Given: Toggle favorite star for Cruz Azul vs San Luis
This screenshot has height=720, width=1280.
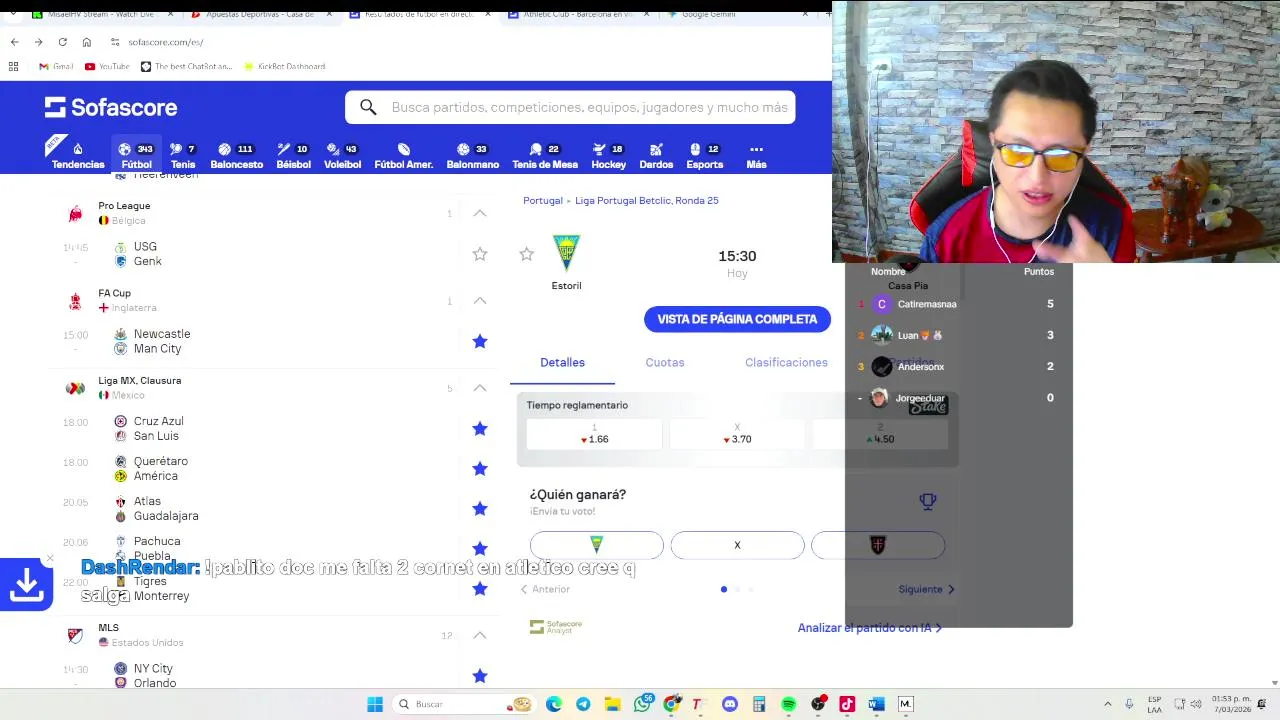Looking at the screenshot, I should tap(480, 428).
